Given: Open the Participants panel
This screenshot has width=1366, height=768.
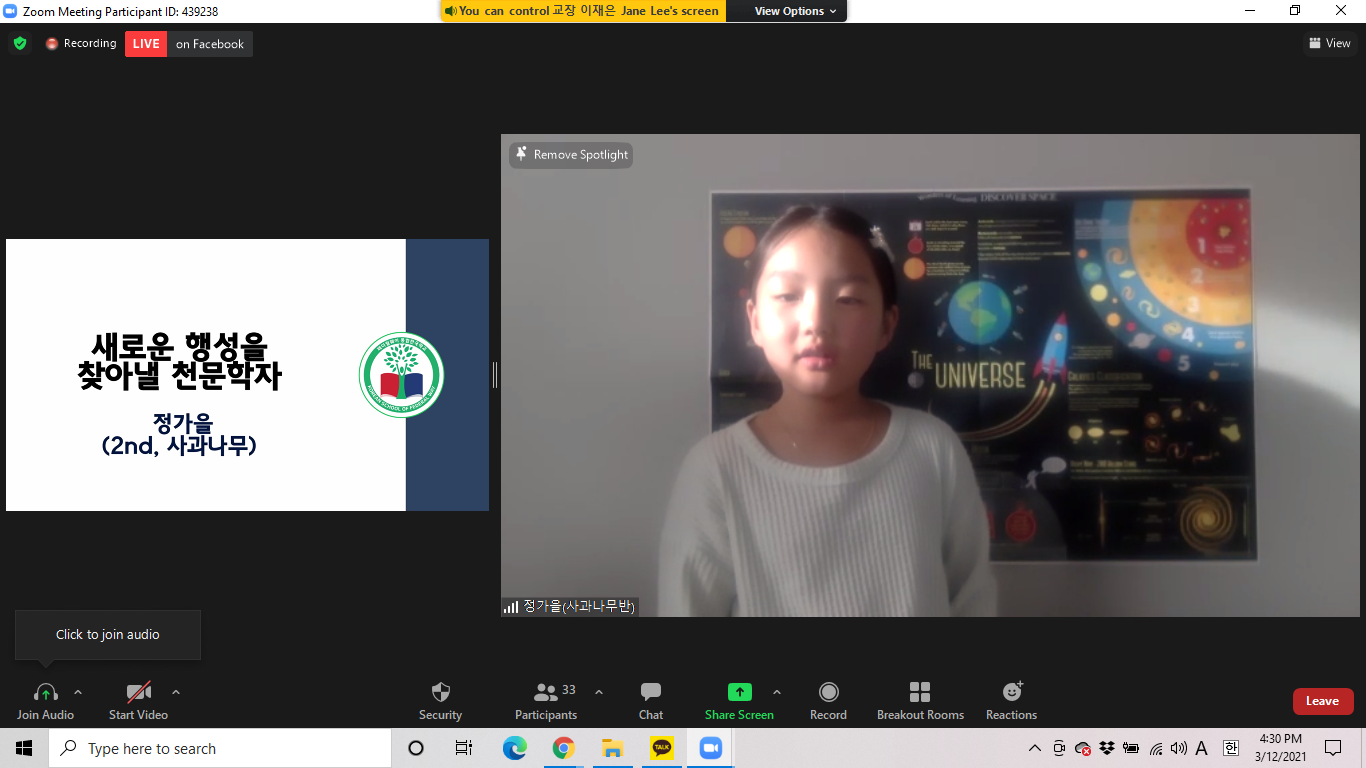Looking at the screenshot, I should [546, 692].
